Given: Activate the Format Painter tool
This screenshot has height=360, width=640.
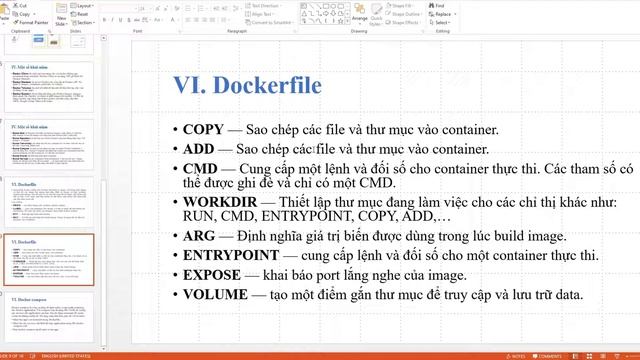Looking at the screenshot, I should click(x=31, y=22).
